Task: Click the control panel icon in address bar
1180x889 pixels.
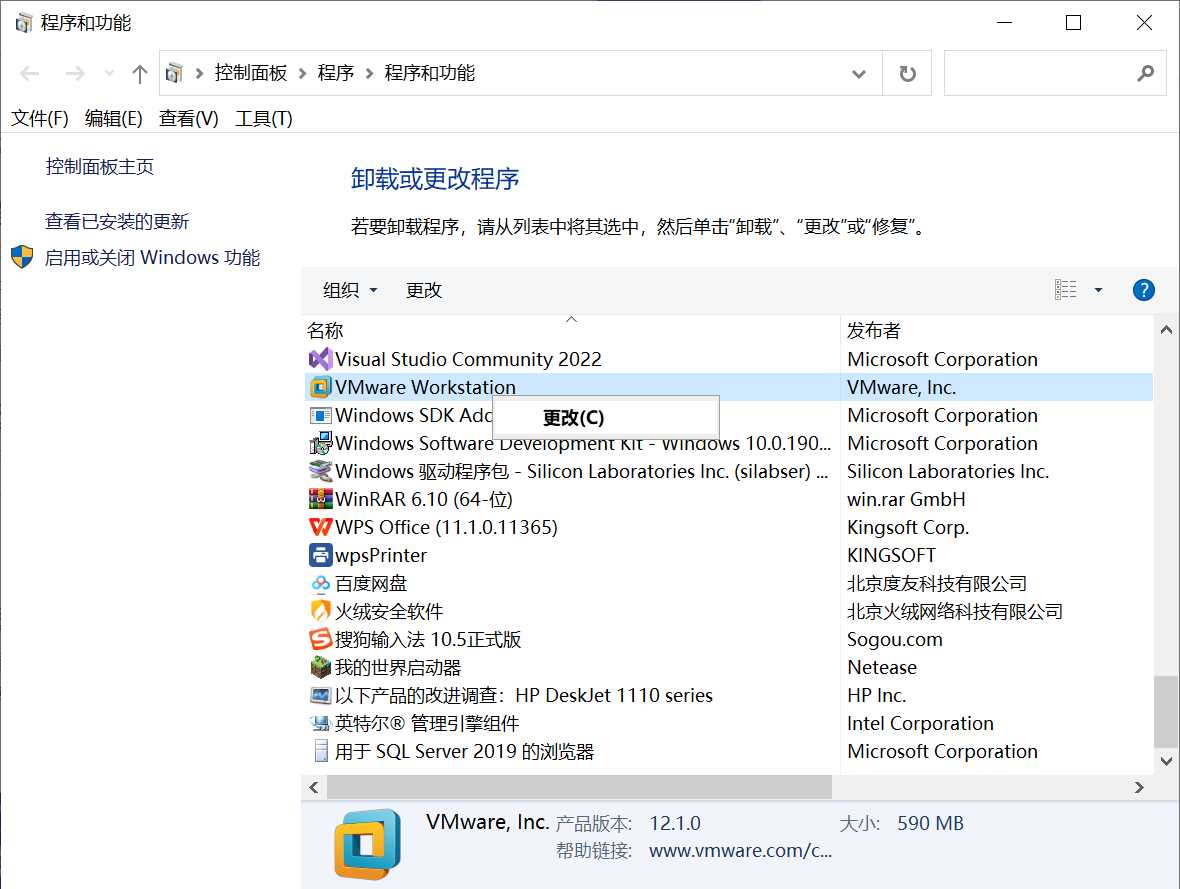Action: click(x=174, y=73)
